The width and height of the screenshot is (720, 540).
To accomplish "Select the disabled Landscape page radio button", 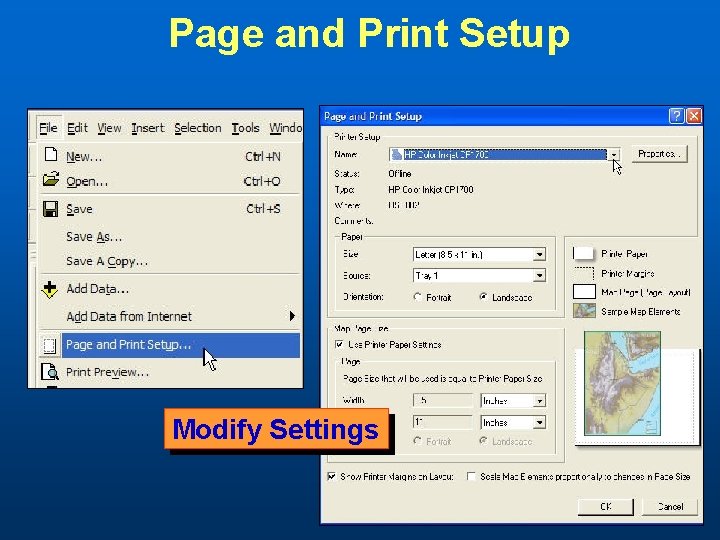I will 483,441.
